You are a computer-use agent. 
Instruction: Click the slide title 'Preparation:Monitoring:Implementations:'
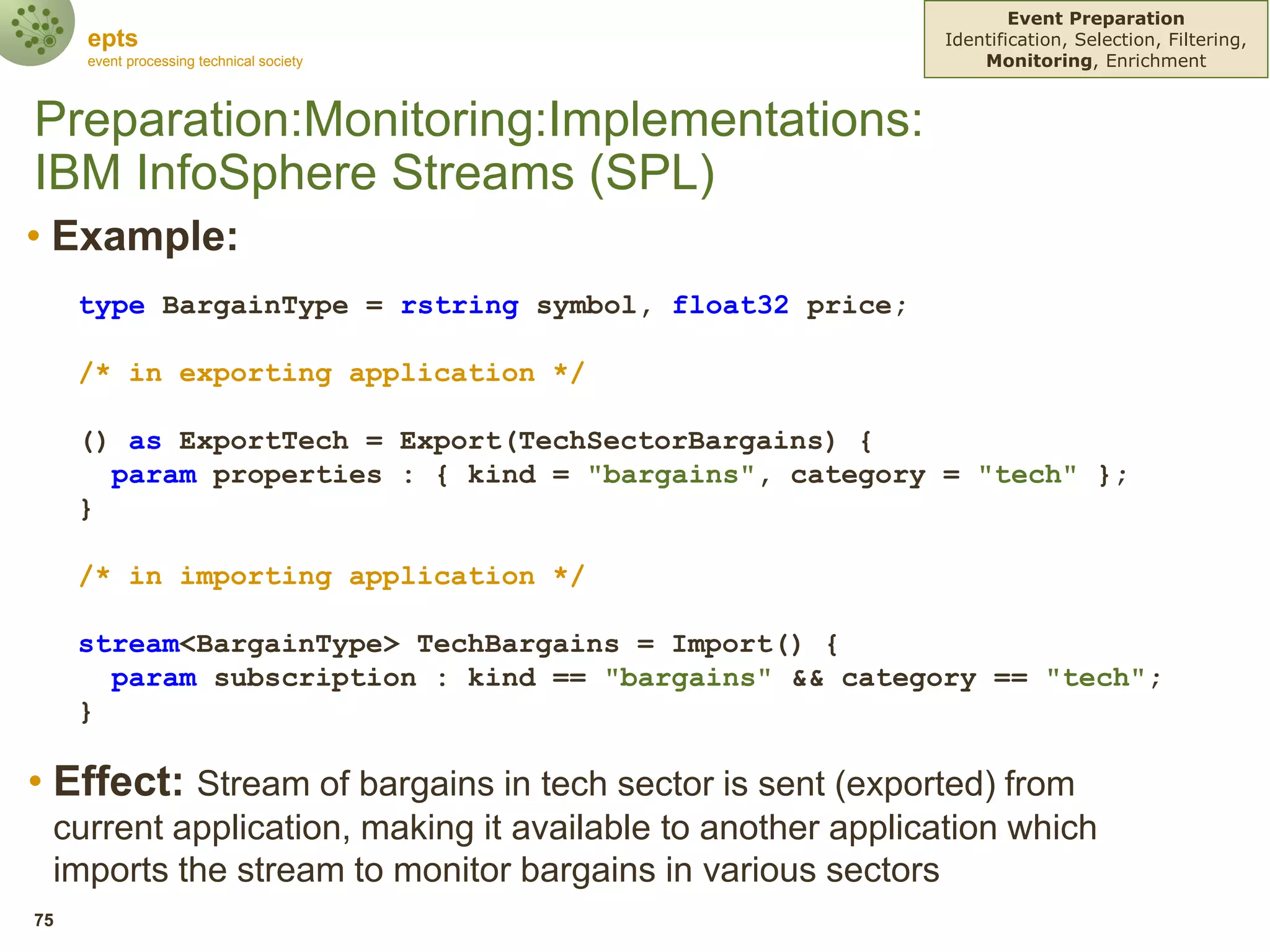tap(478, 119)
